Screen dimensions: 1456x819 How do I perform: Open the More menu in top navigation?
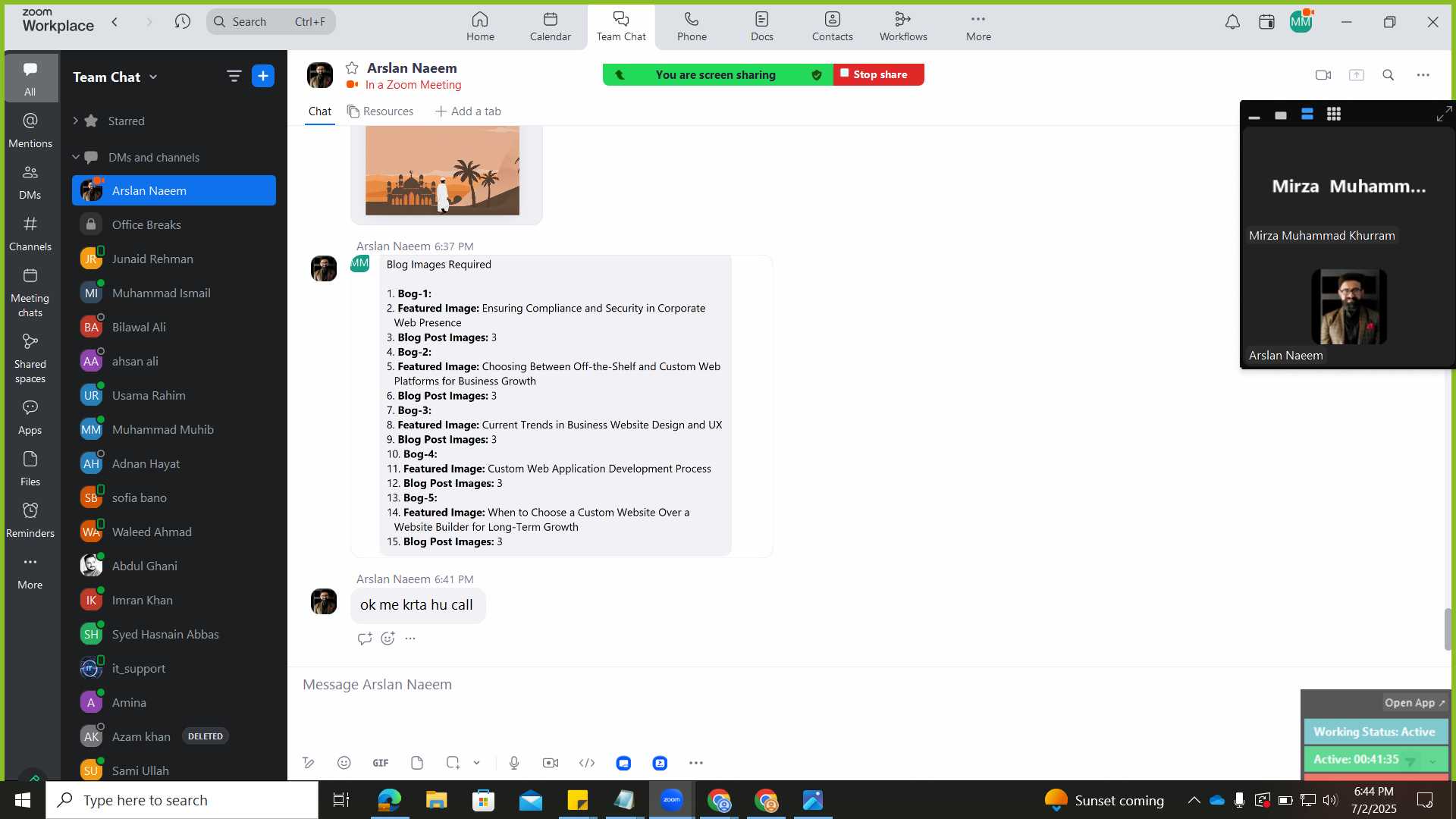click(x=978, y=27)
